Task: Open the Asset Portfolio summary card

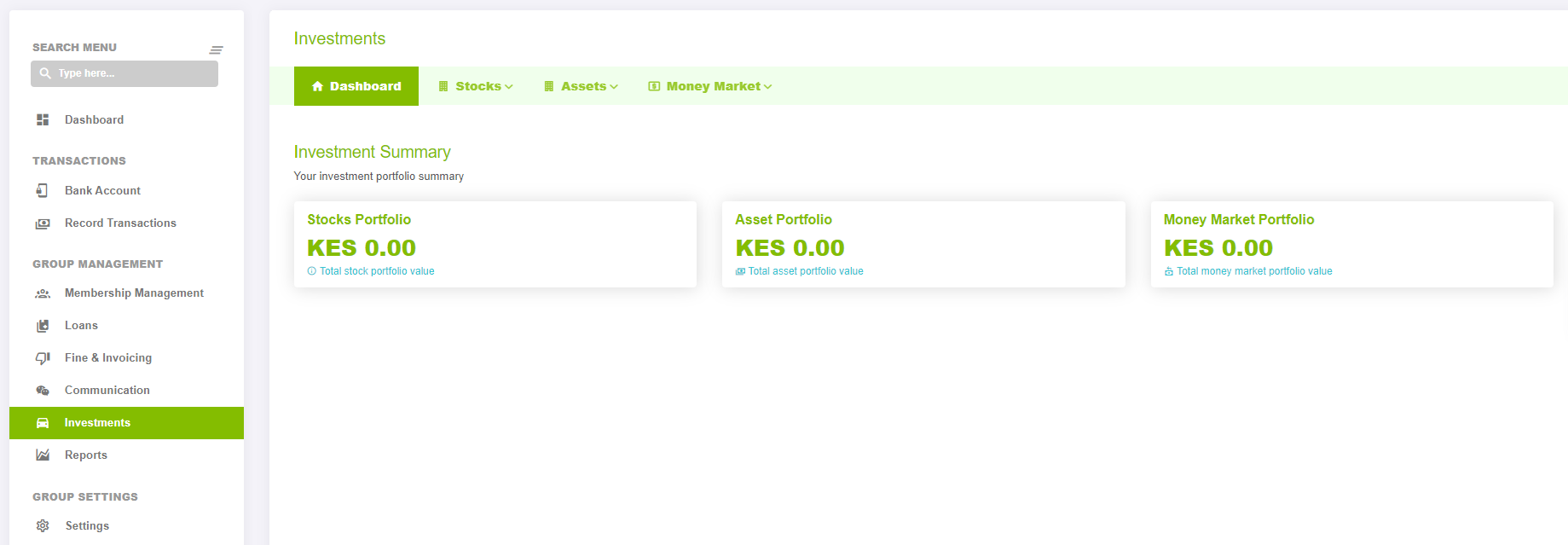Action: [923, 244]
